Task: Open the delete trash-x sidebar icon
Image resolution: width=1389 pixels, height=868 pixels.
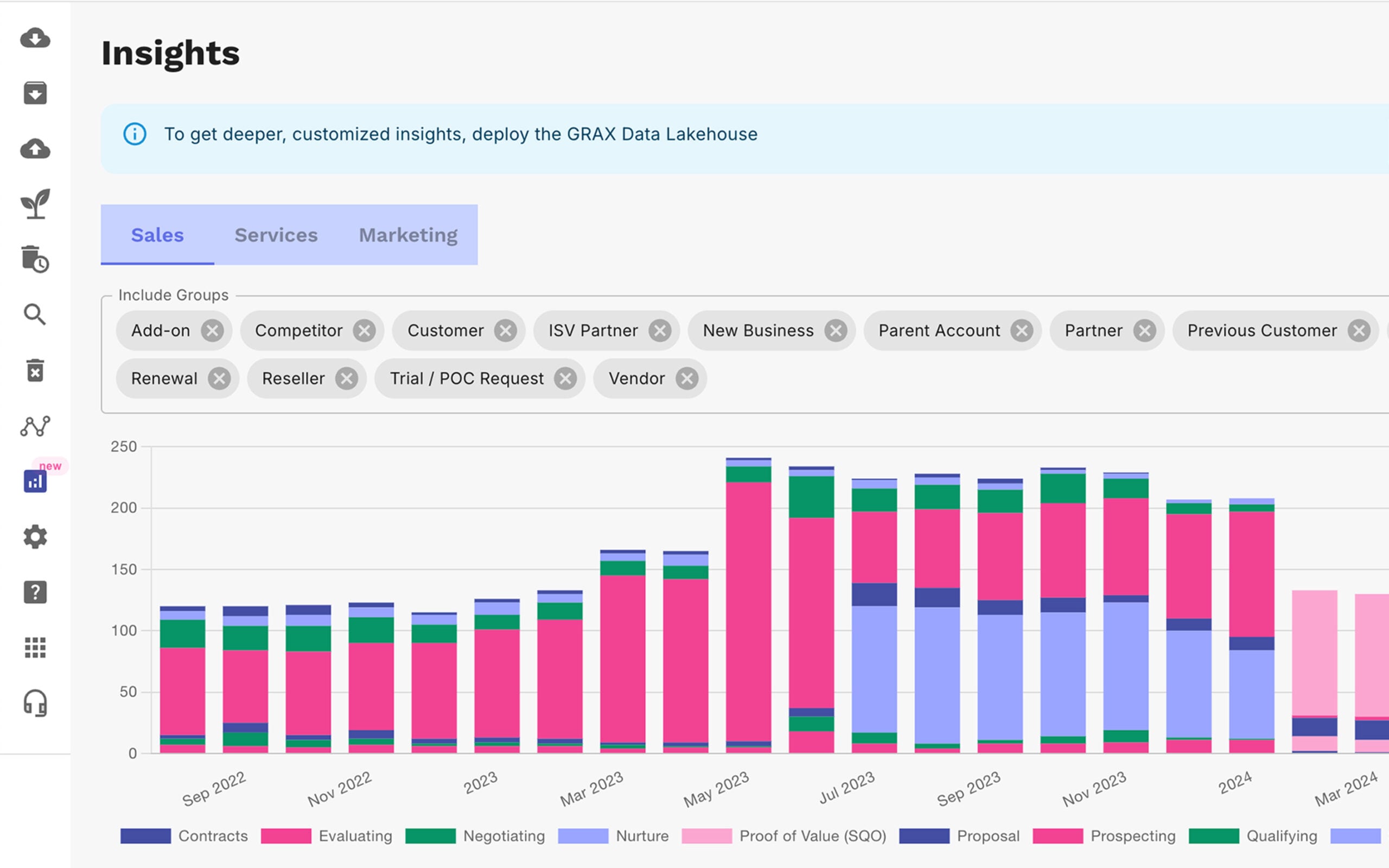Action: (35, 371)
